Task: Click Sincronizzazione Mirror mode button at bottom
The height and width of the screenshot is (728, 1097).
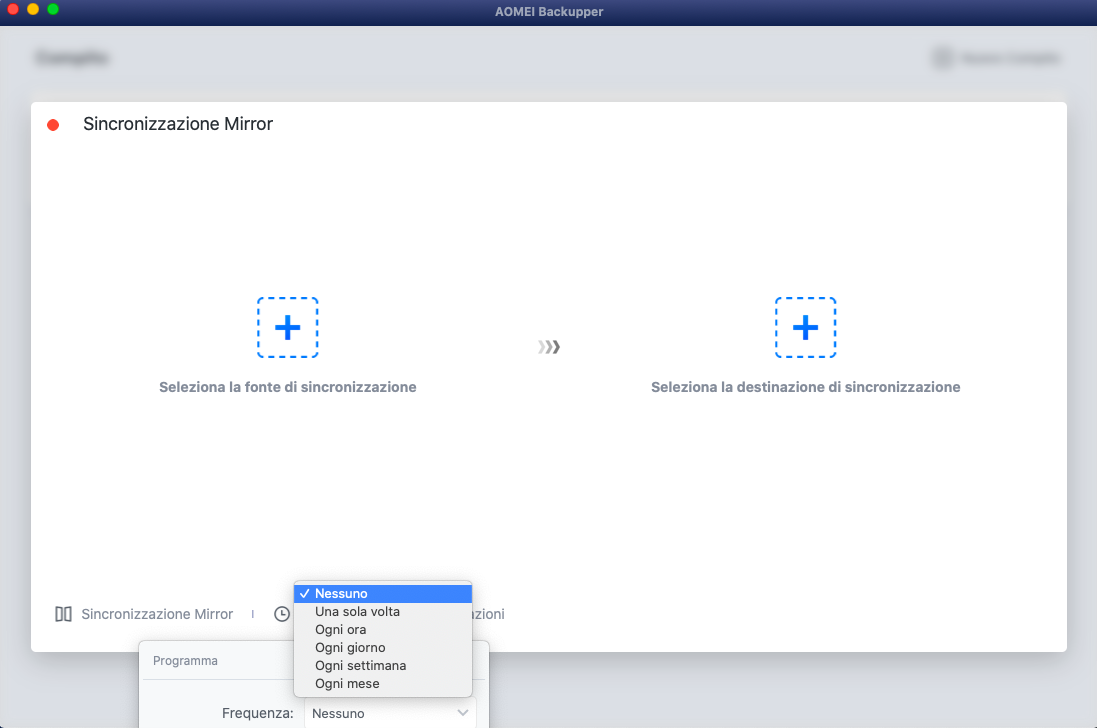Action: 144,614
